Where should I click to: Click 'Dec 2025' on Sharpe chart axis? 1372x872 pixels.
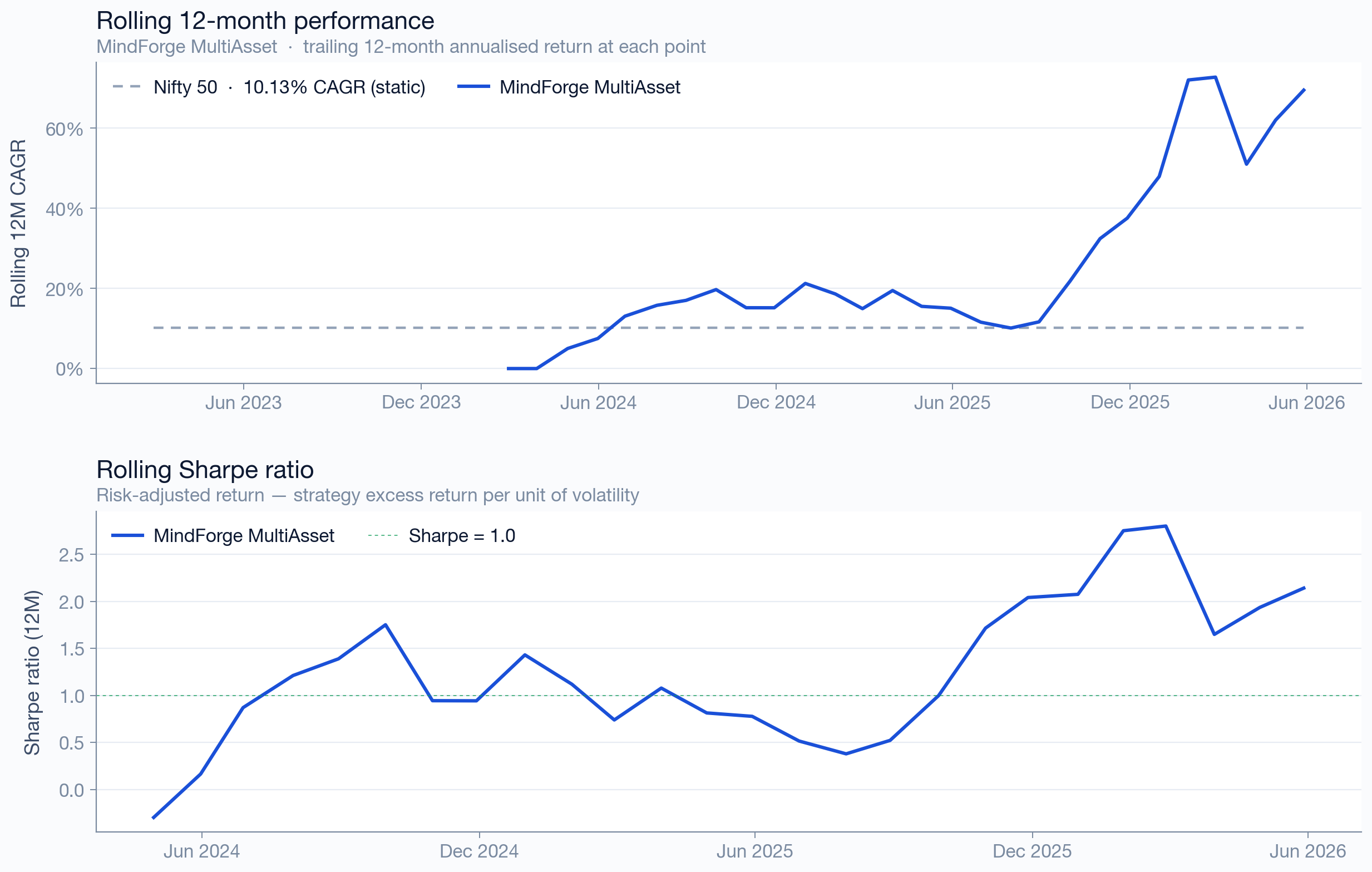1033,851
